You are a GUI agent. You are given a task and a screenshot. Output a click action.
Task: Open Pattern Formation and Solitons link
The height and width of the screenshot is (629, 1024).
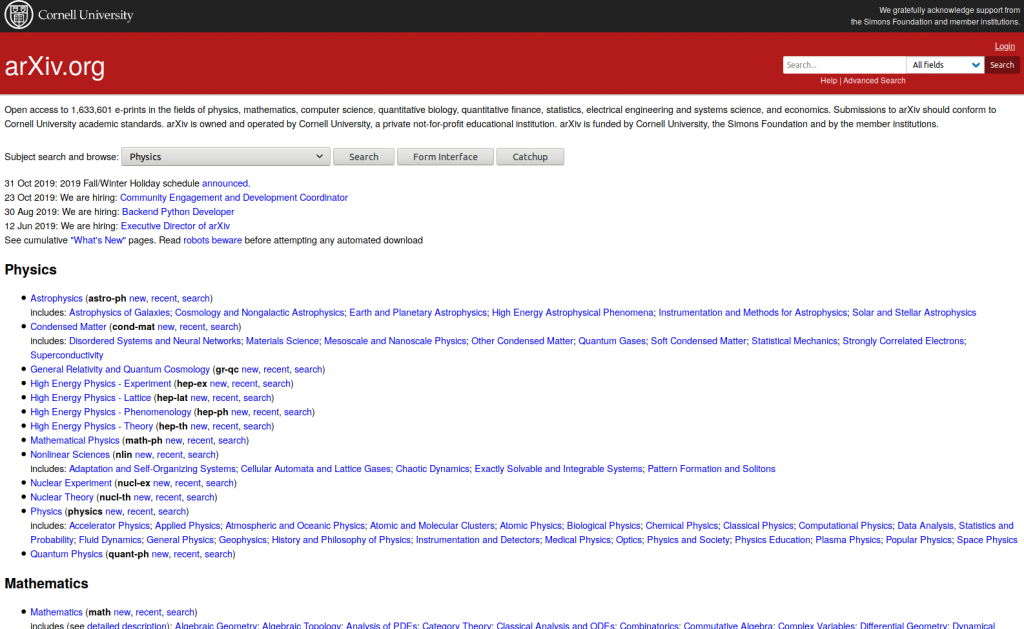tap(711, 469)
